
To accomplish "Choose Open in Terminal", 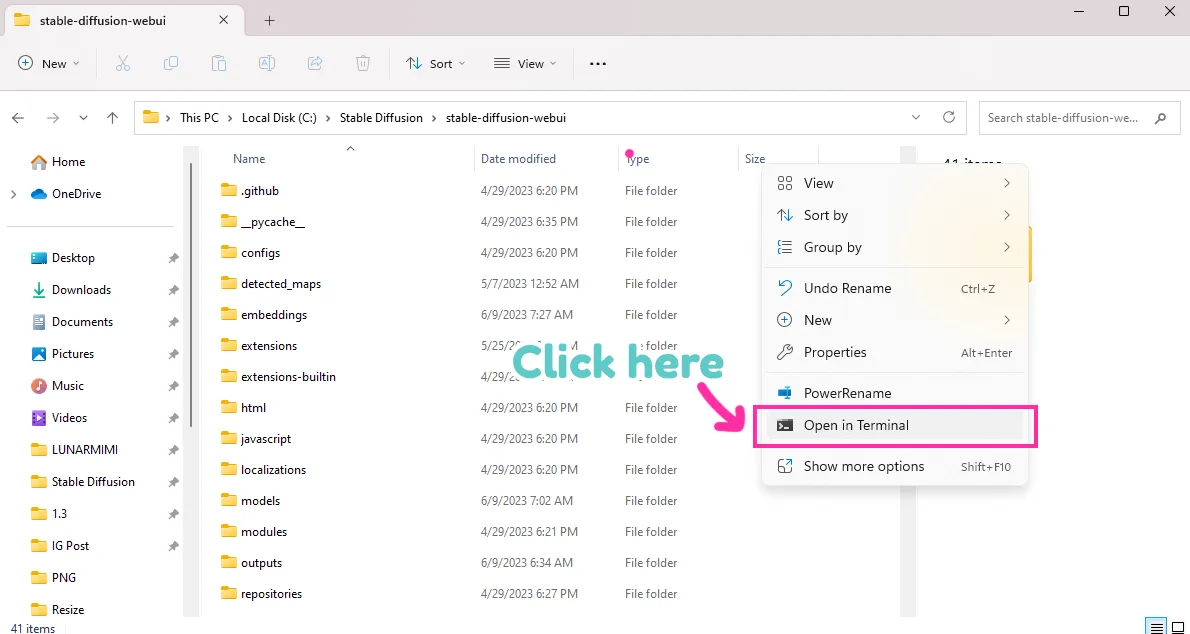I will pos(895,425).
